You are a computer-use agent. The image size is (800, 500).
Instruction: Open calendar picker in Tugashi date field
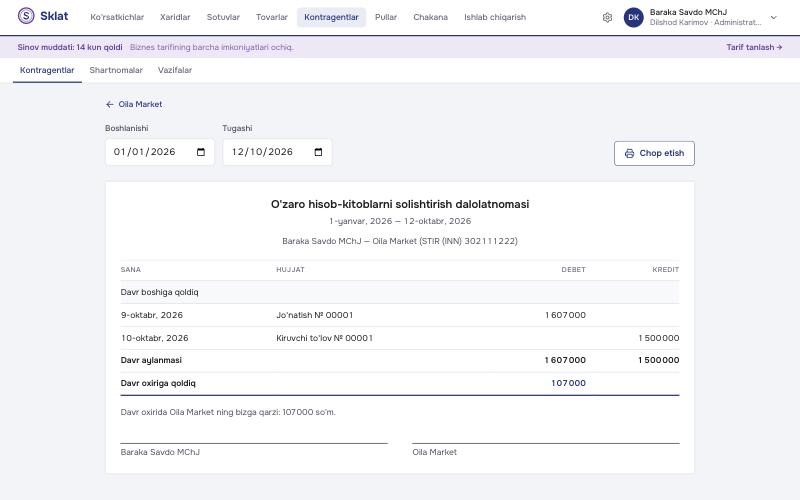(x=318, y=152)
